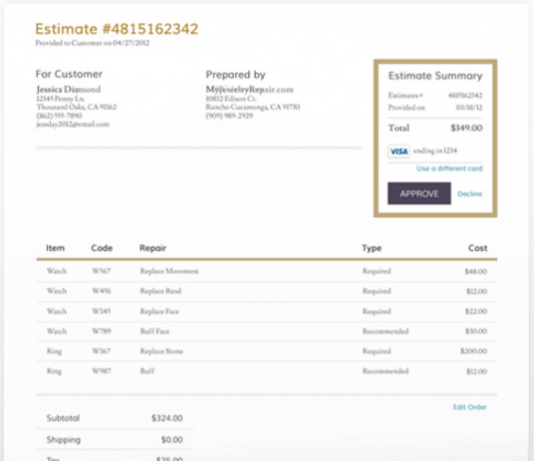
Task: Click the W567 code cell
Action: click(x=101, y=271)
